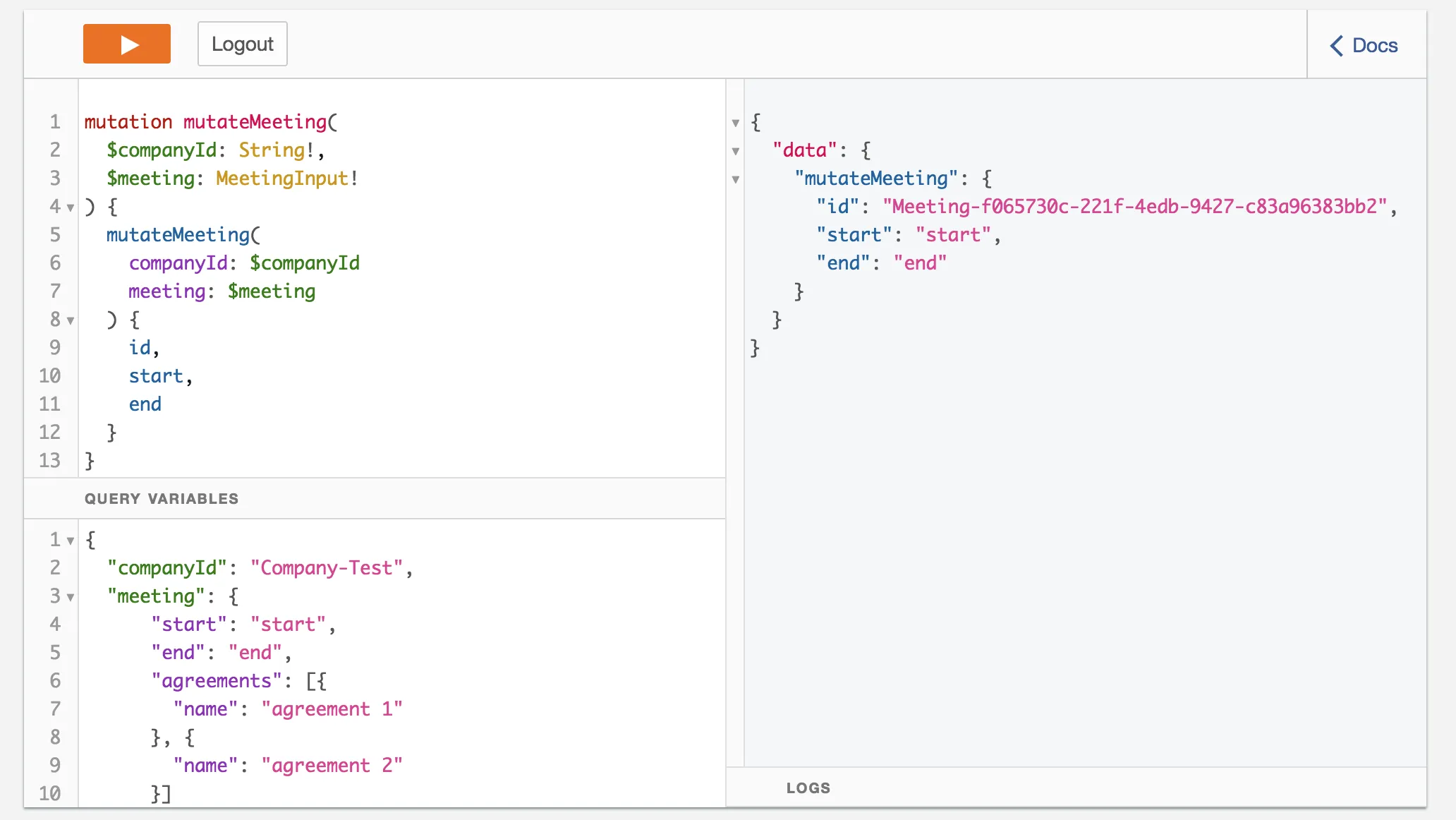The width and height of the screenshot is (1456, 820).
Task: Collapse the top-level response JSON brace
Action: pos(736,123)
